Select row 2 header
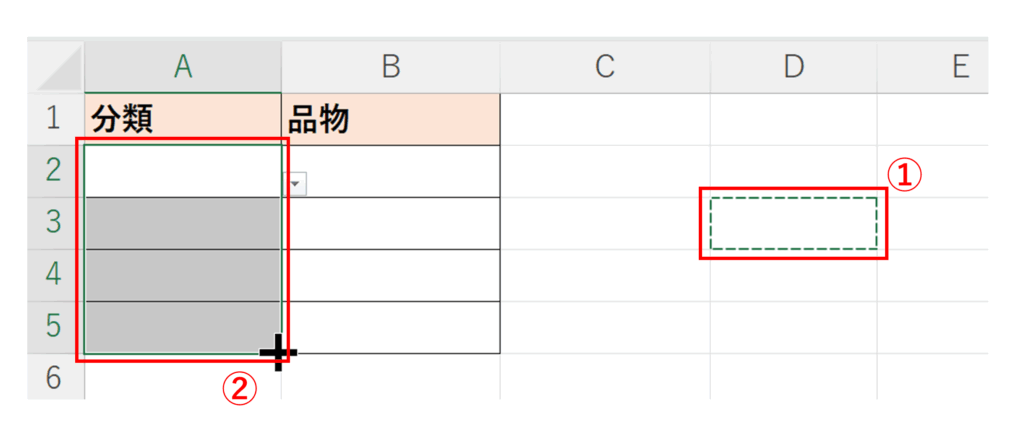 click(56, 171)
